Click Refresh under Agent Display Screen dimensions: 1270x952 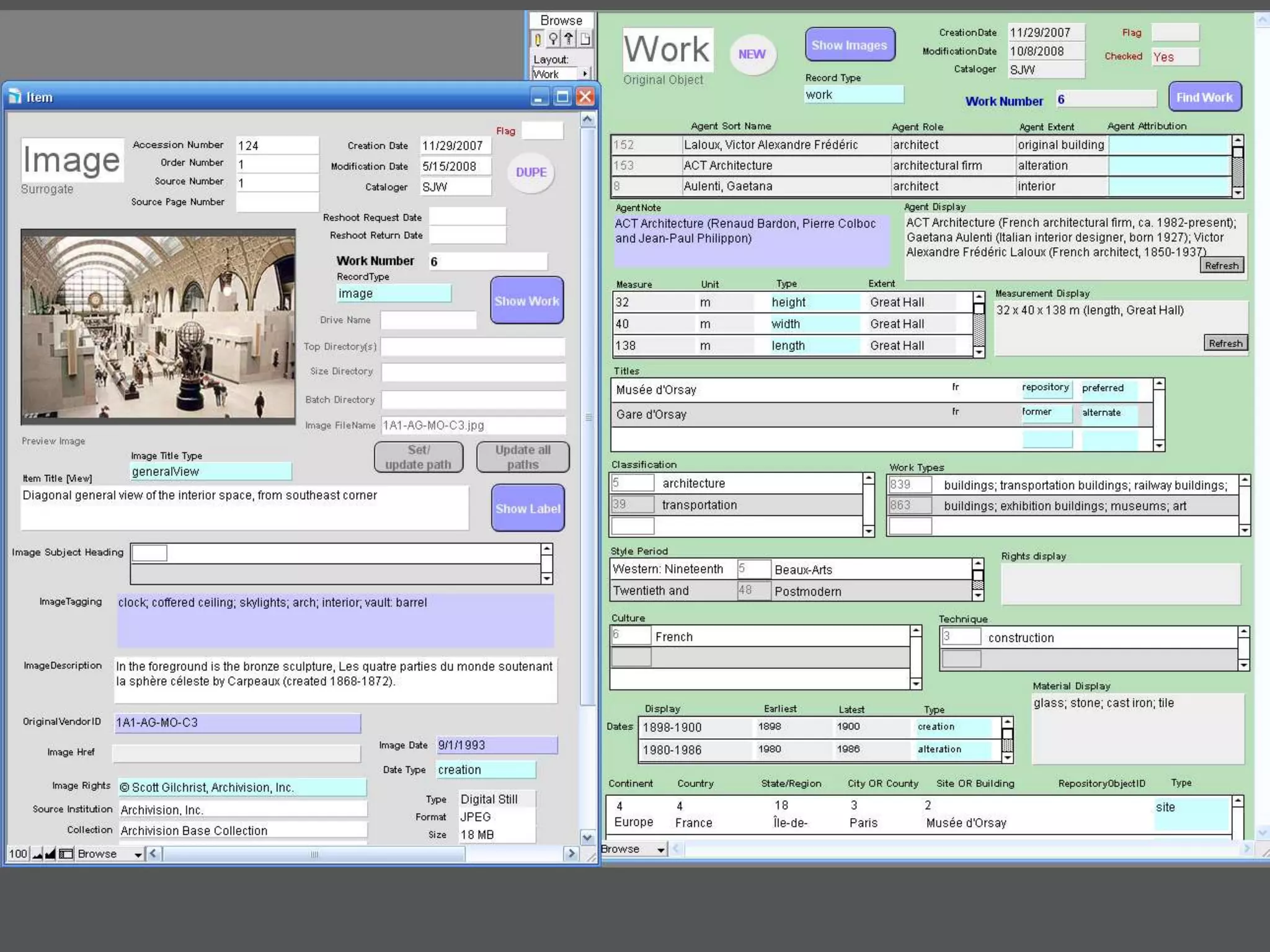(x=1221, y=266)
